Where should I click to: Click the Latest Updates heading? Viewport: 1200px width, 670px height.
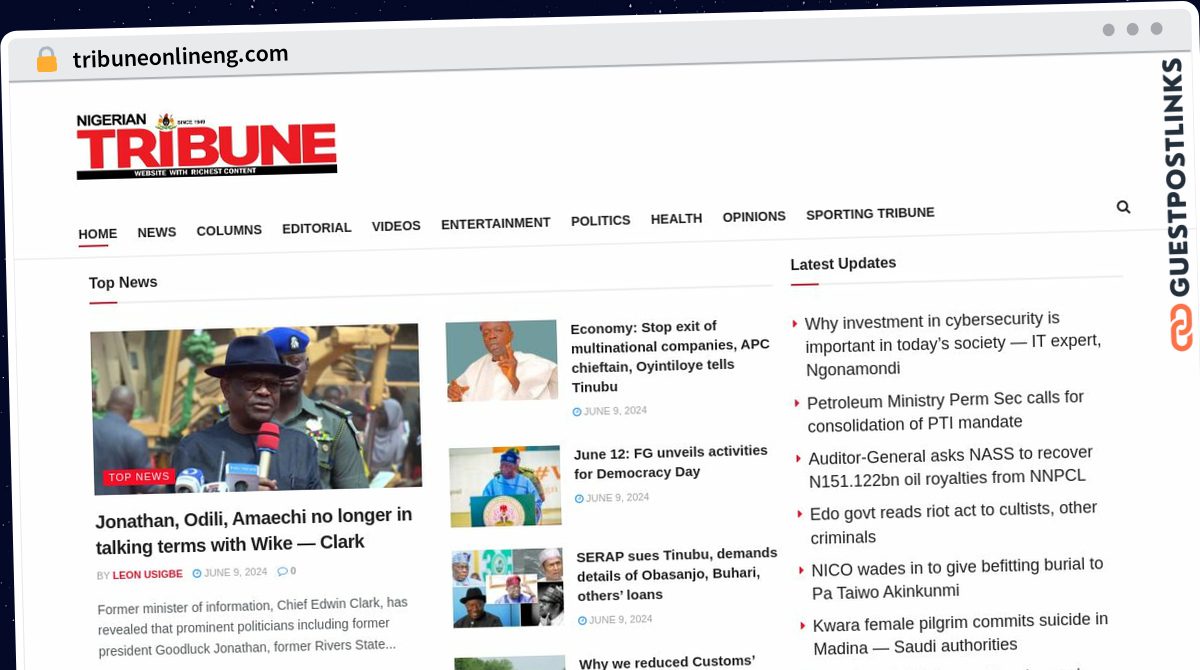point(843,263)
